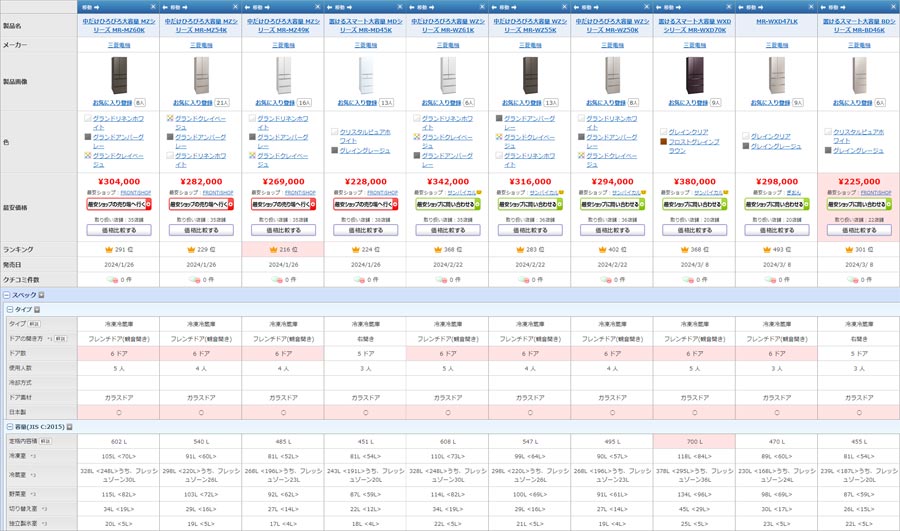Open the MR-MZ60K refrigerator image
This screenshot has width=900, height=531.
pyautogui.click(x=119, y=75)
